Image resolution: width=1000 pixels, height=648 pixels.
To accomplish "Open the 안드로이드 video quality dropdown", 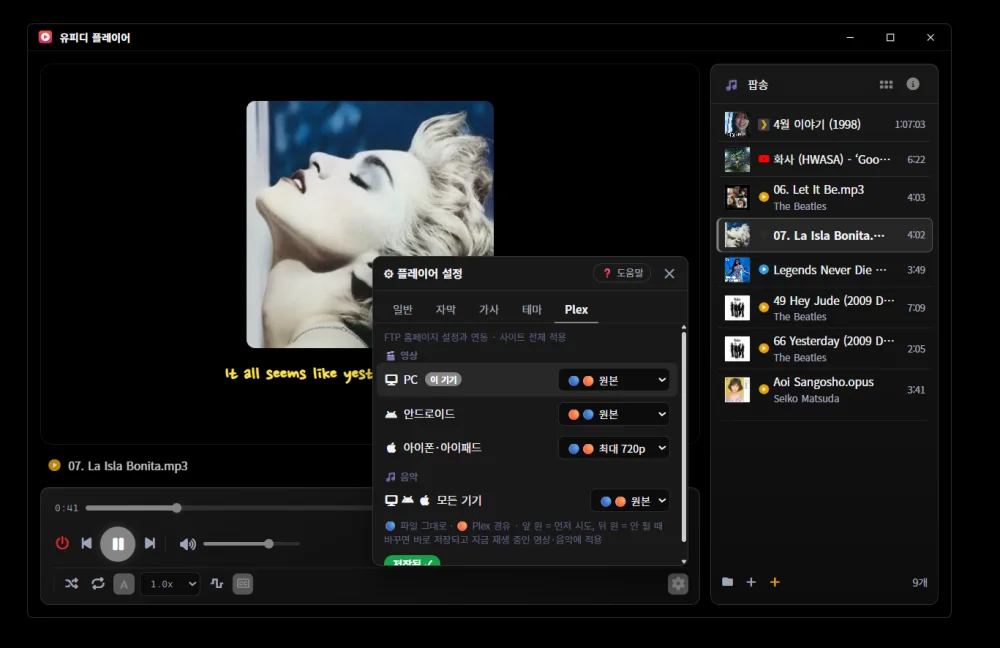I will pyautogui.click(x=614, y=415).
